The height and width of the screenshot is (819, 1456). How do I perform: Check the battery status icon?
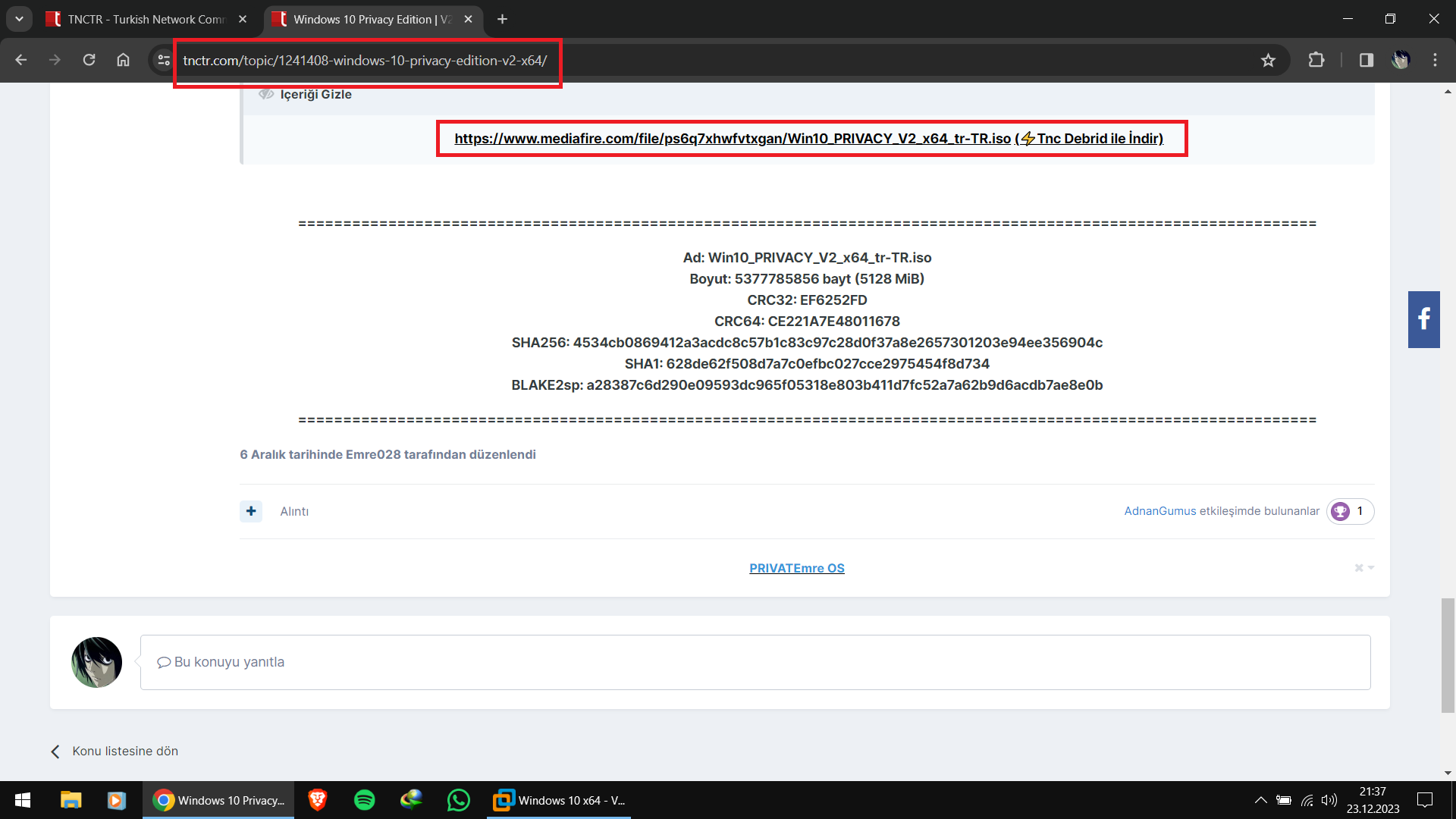point(1284,800)
